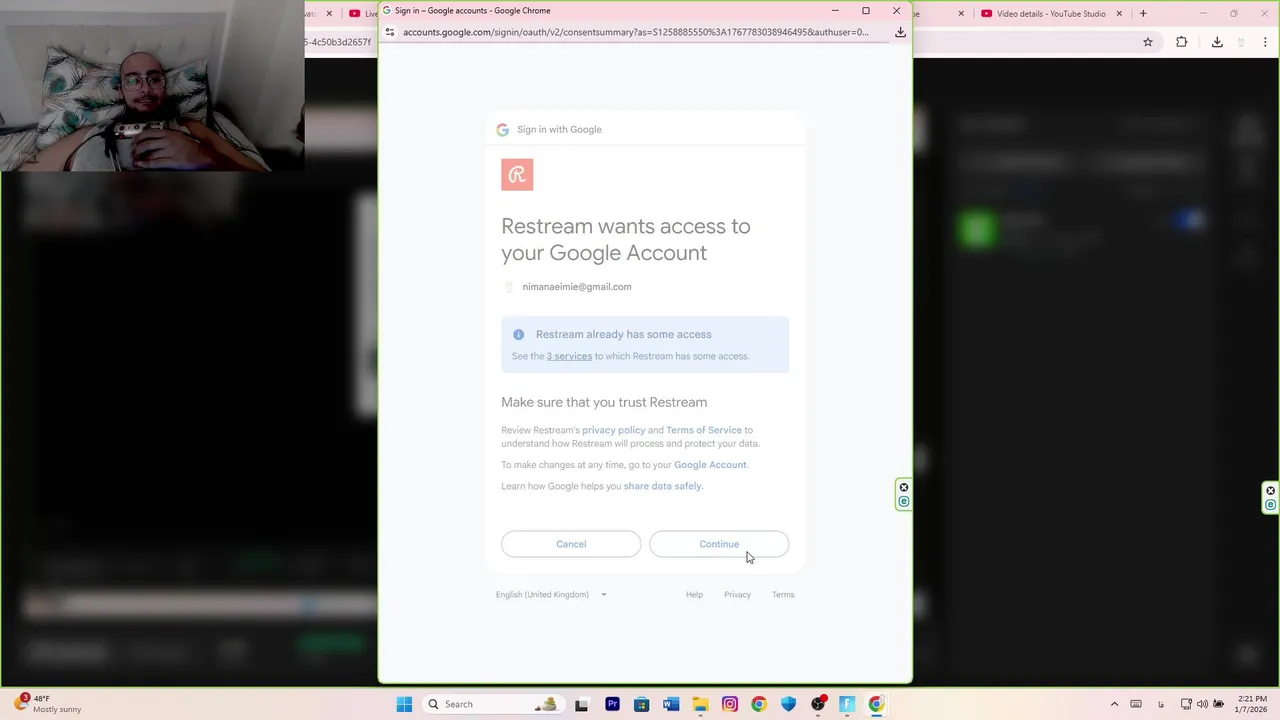Bookmark the page with the star icon
This screenshot has width=1280, height=720.
pyautogui.click(x=1148, y=42)
